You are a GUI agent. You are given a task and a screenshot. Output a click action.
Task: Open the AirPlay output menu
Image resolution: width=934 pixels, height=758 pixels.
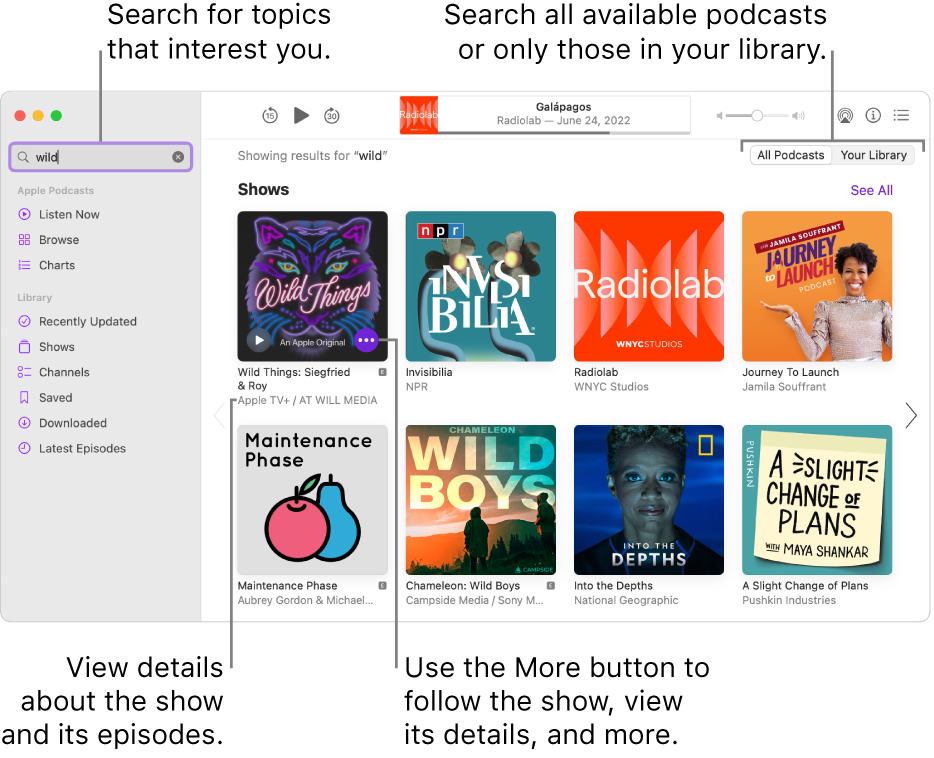pyautogui.click(x=845, y=116)
